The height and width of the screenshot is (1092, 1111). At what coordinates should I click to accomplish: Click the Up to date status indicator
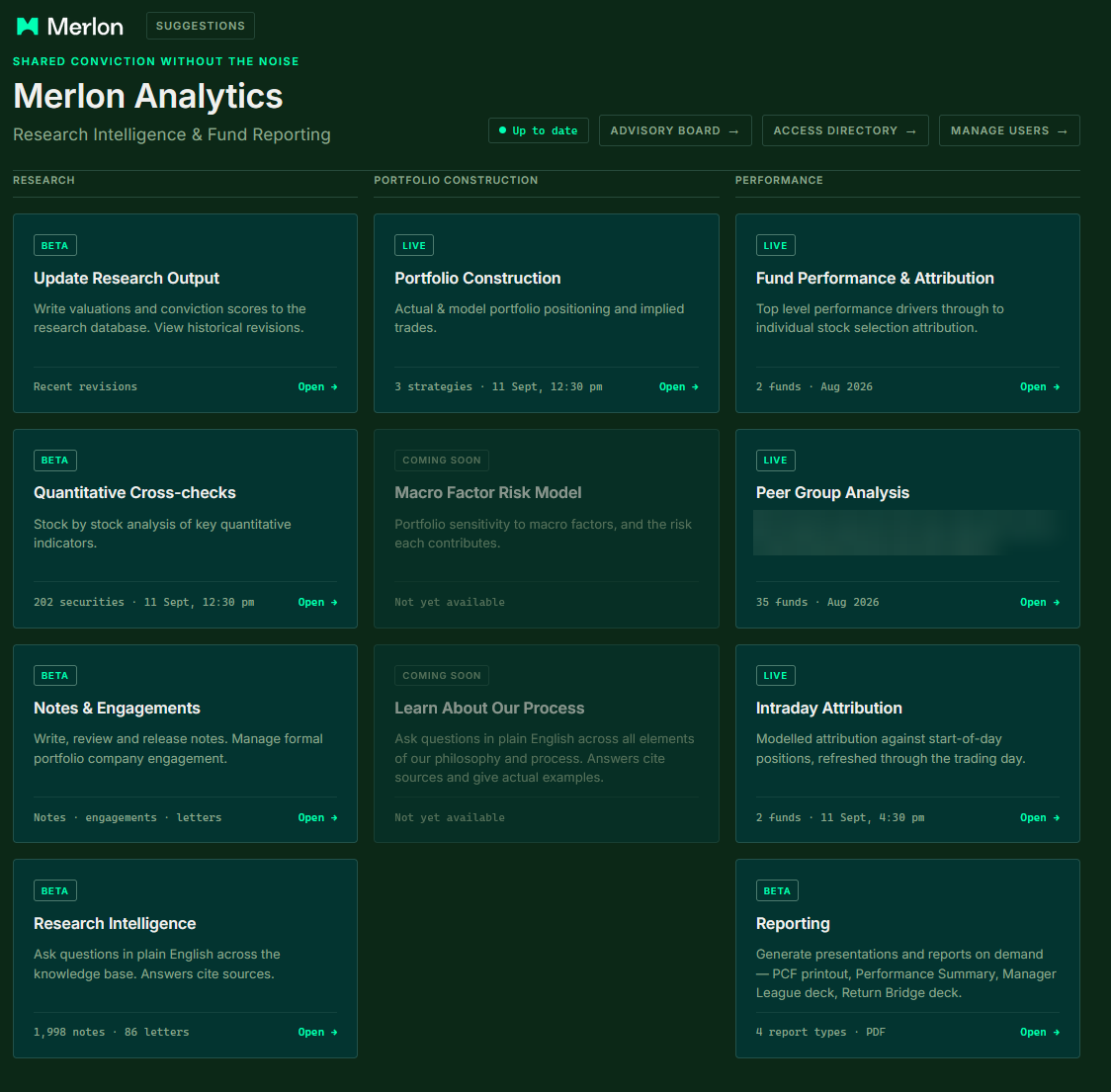pyautogui.click(x=539, y=130)
